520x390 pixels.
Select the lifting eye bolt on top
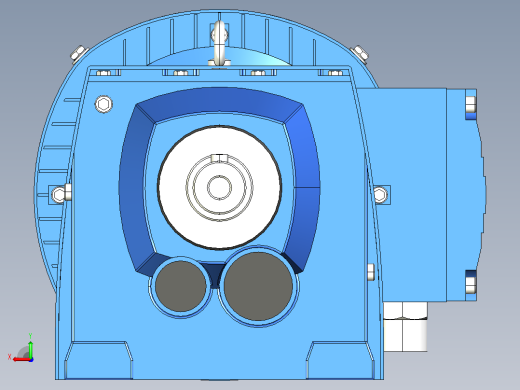pos(220,44)
